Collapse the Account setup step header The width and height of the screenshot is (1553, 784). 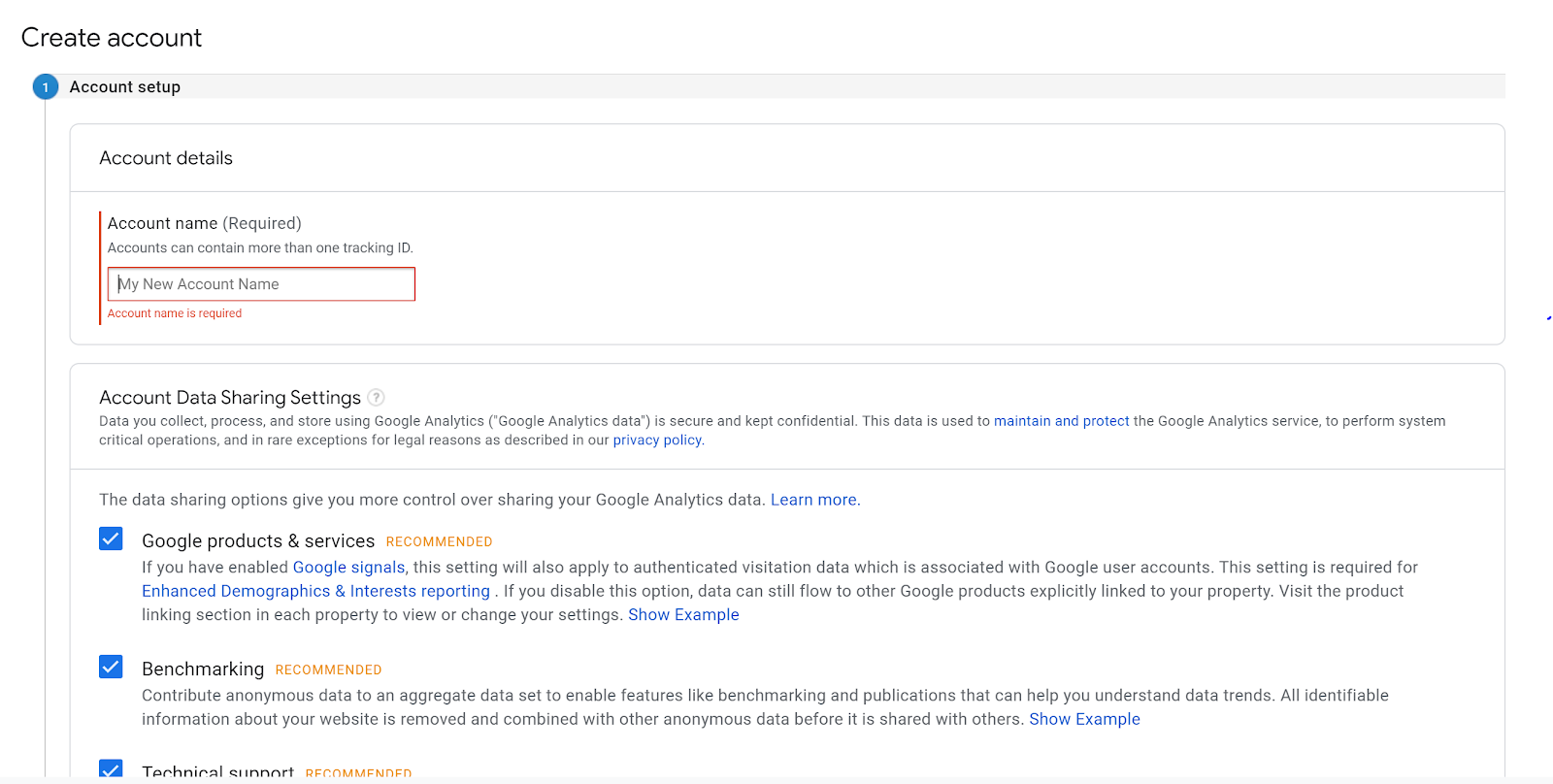[x=125, y=87]
